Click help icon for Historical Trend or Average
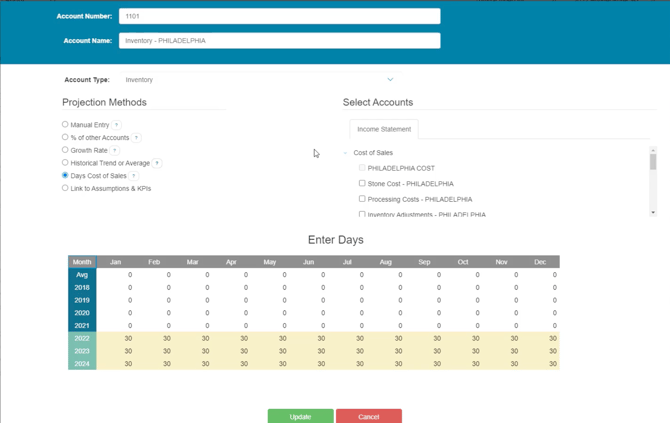The width and height of the screenshot is (670, 423). (x=157, y=163)
